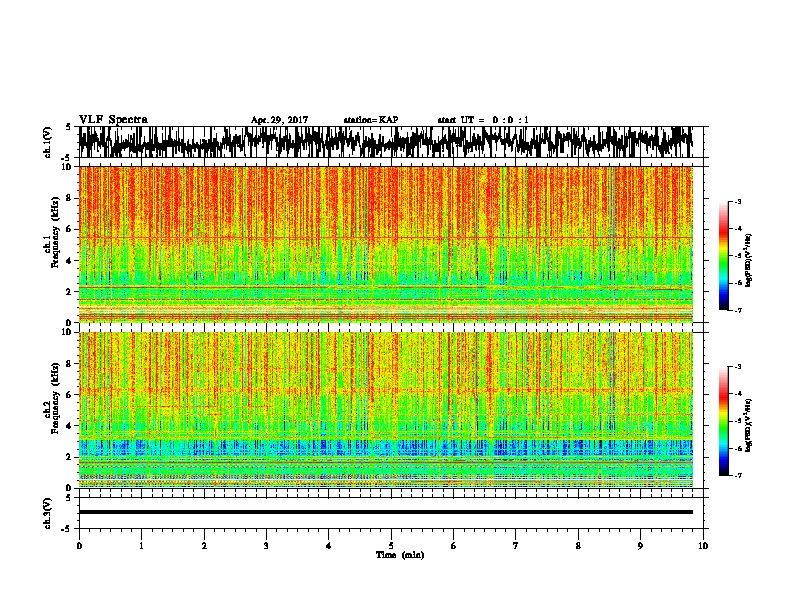
Task: Click the "-5" tick on ch.1(V) axis
Action: (67, 157)
